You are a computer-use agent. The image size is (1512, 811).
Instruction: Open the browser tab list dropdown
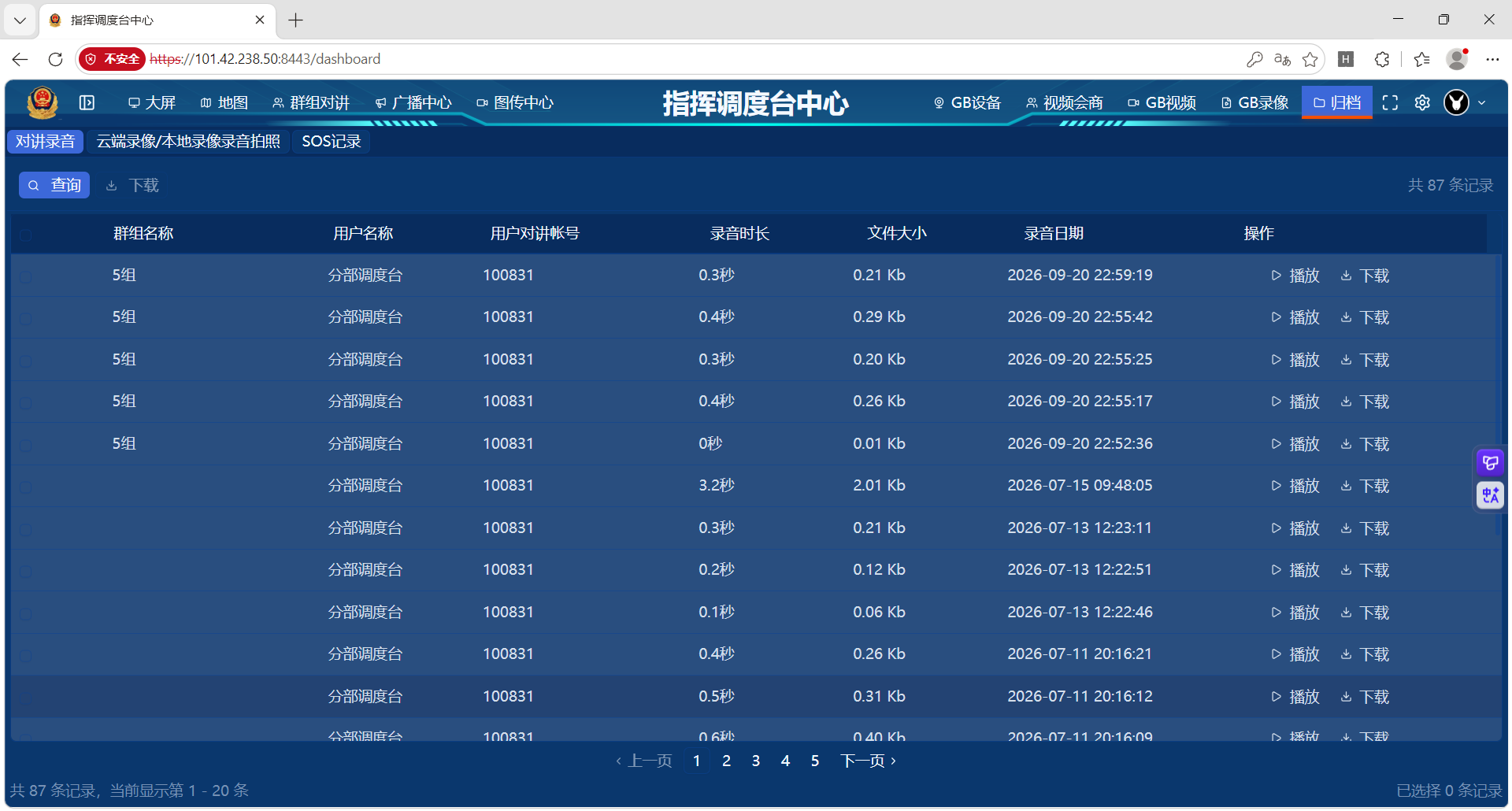coord(20,20)
